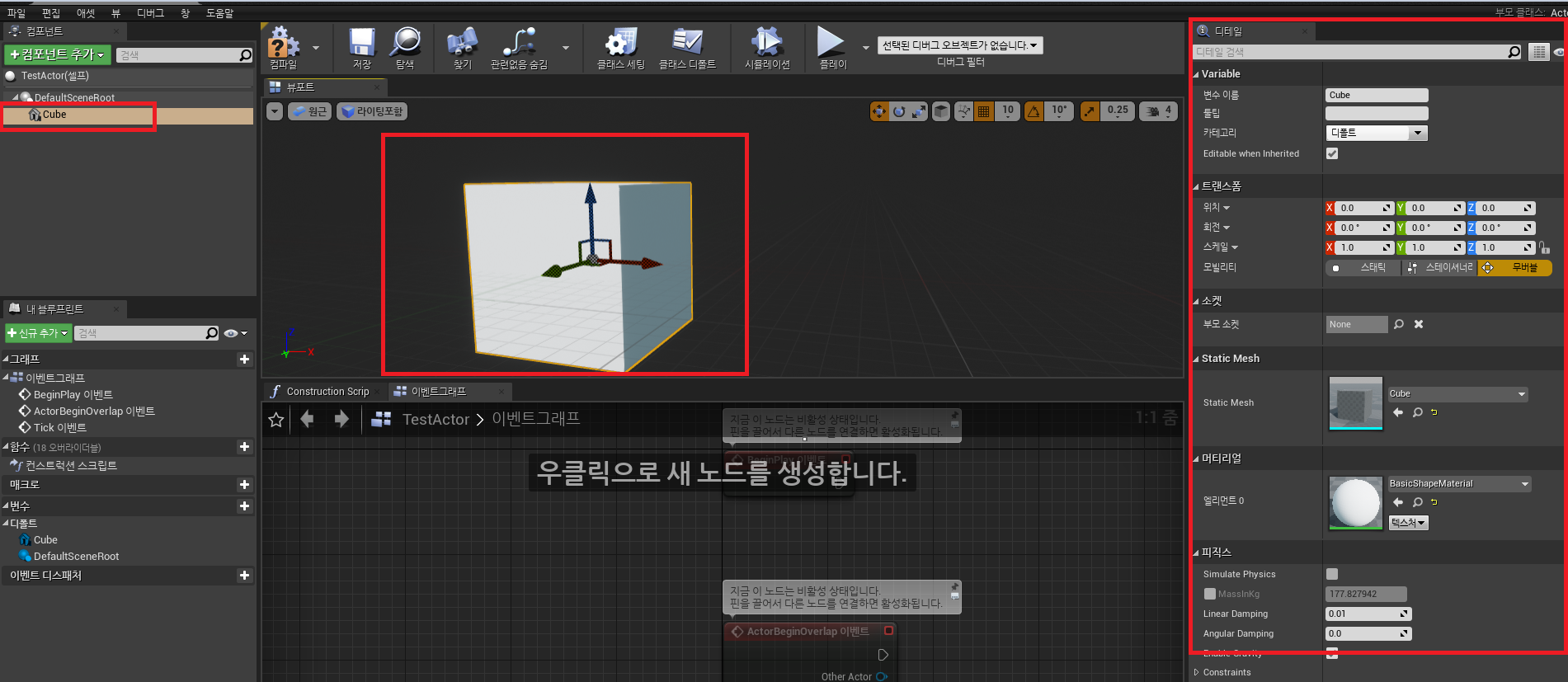The width and height of the screenshot is (1568, 682).
Task: Select the translate gizmo mode in viewport
Action: pyautogui.click(x=879, y=111)
